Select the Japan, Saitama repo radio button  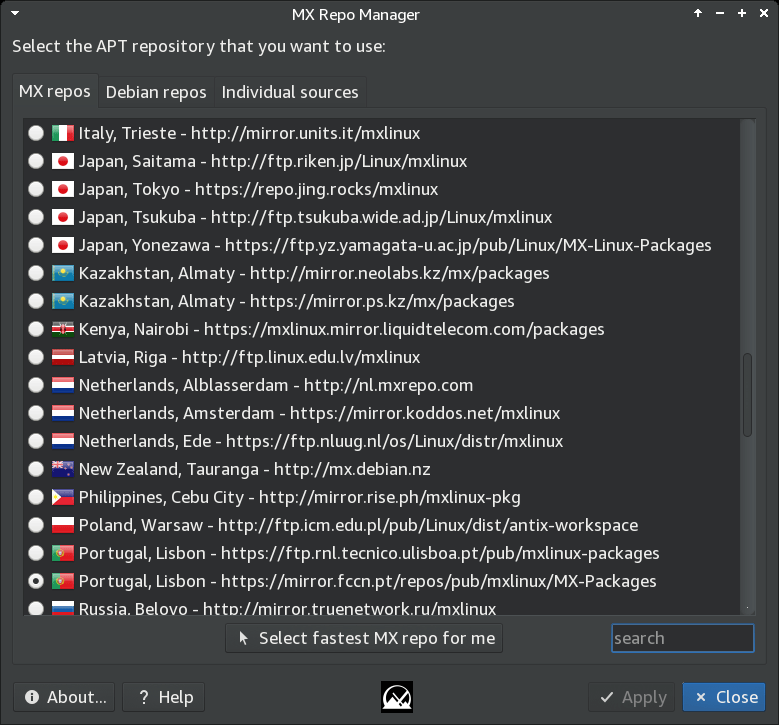[36, 161]
